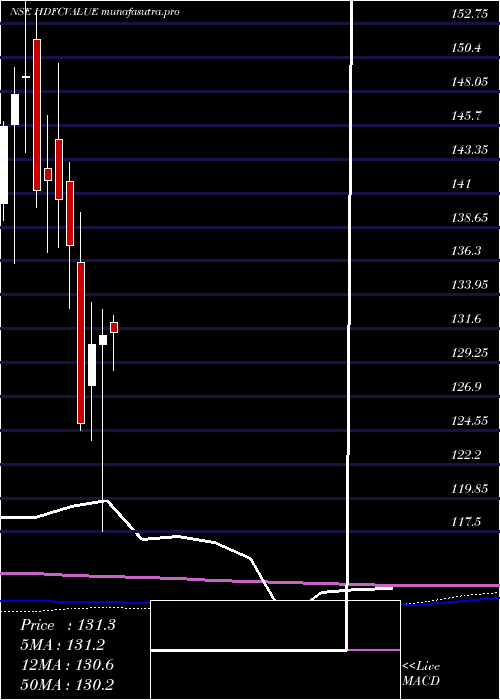Click the long red candle ending near 124.55
Image resolution: width=500 pixels, height=700 pixels.
pos(80,343)
